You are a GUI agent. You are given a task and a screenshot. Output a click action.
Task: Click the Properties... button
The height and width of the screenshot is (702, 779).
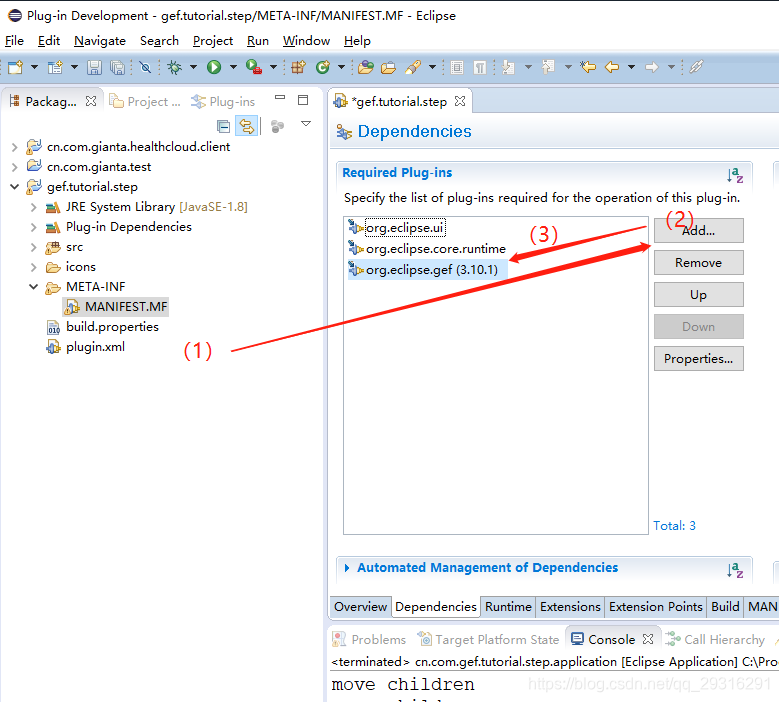699,359
